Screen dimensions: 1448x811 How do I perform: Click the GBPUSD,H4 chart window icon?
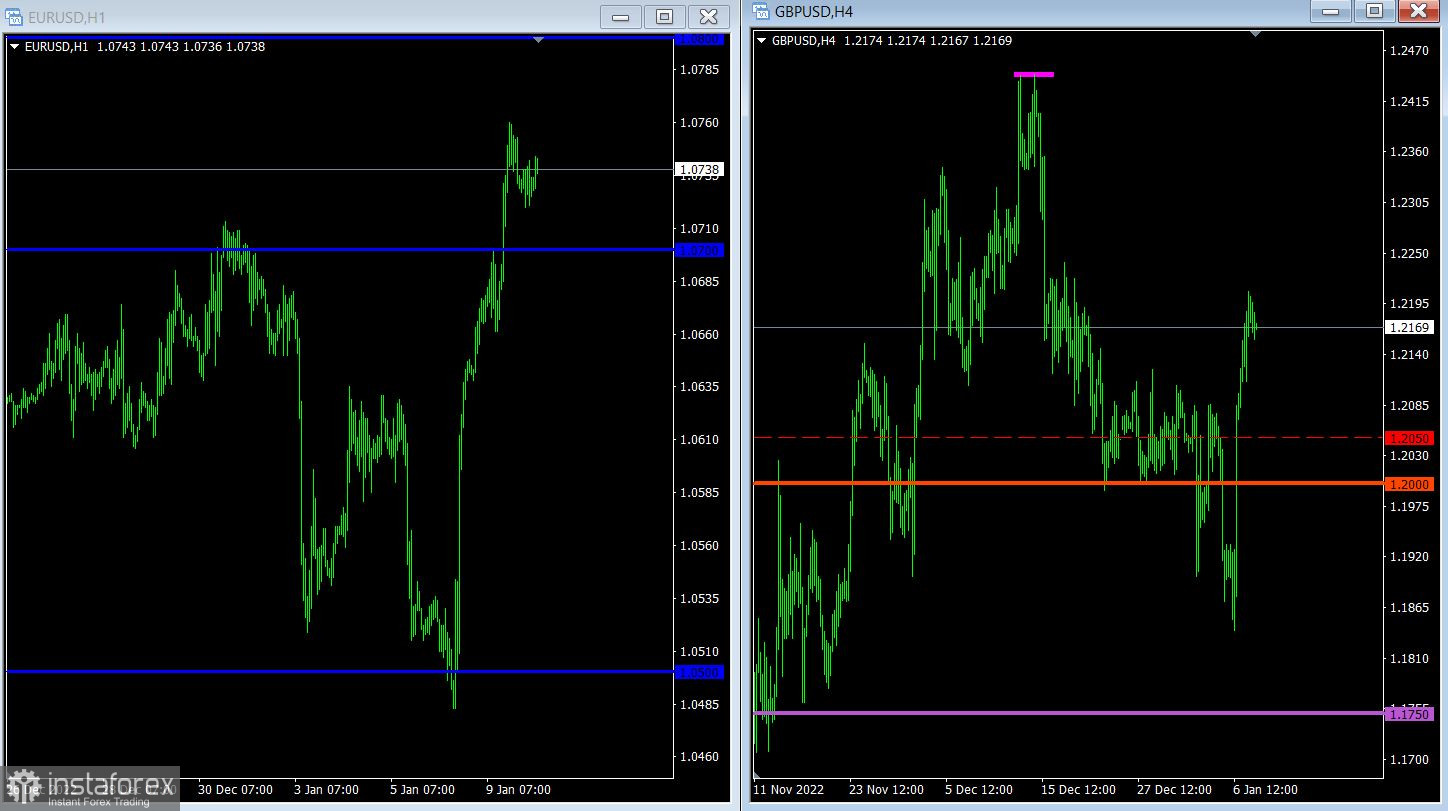click(762, 12)
